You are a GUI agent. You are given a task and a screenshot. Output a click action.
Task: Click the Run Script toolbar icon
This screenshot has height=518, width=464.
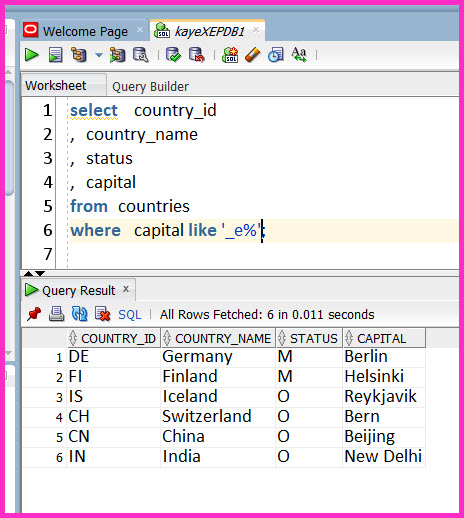click(x=55, y=55)
